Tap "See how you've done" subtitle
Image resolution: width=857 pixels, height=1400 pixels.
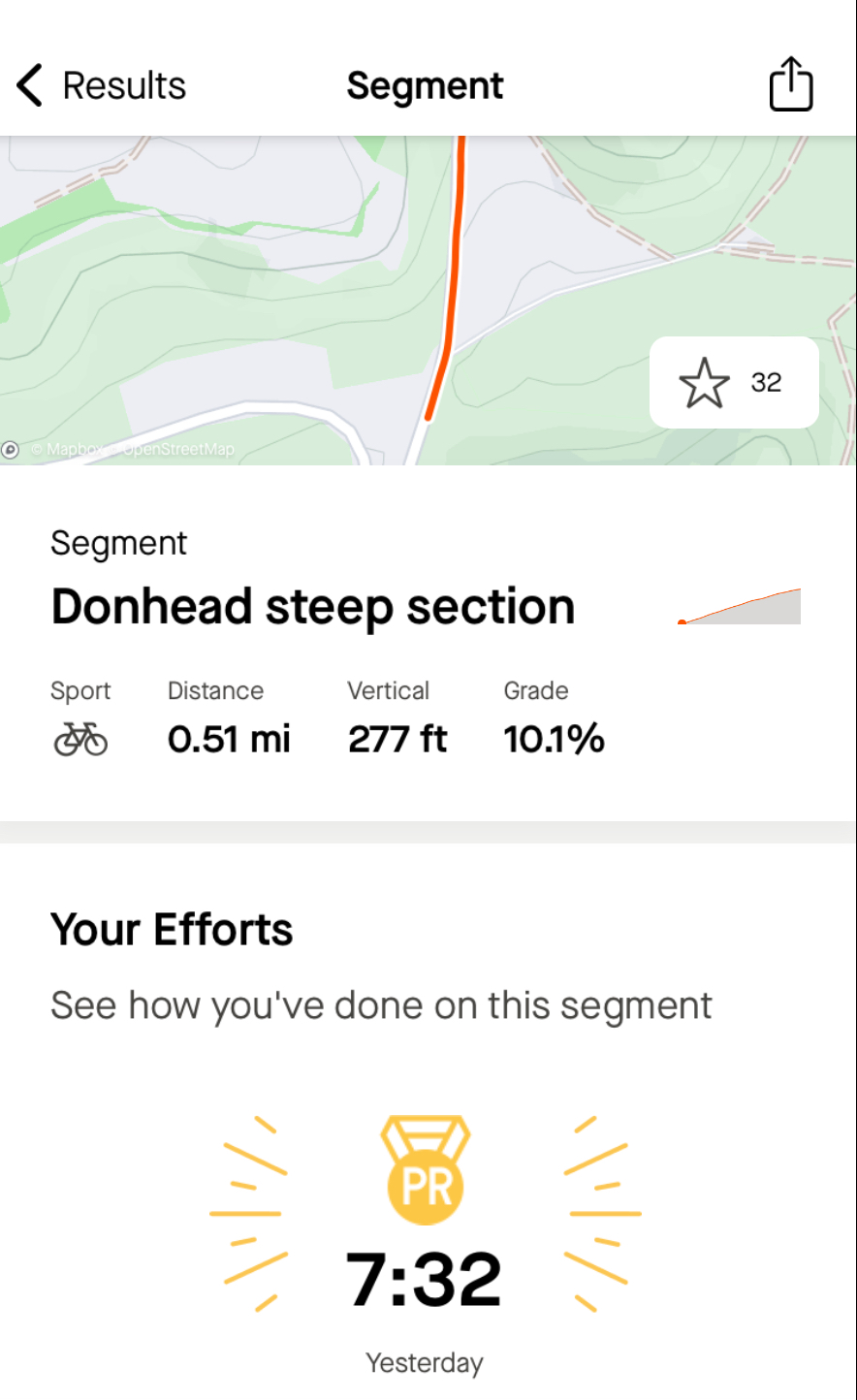point(381,1005)
